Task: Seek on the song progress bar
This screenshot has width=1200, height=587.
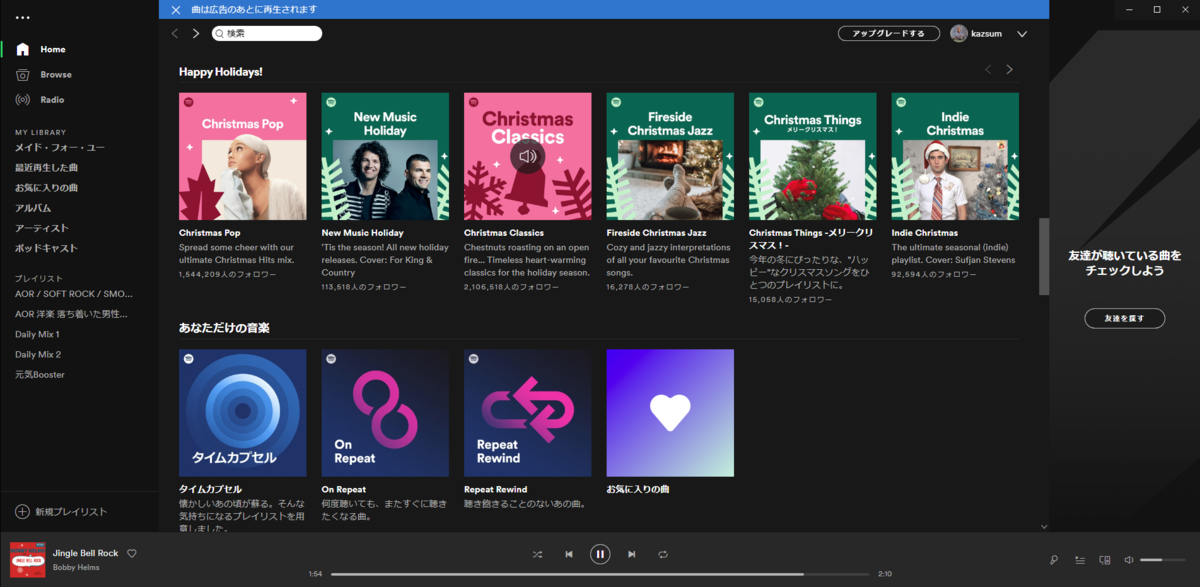Action: pyautogui.click(x=600, y=574)
